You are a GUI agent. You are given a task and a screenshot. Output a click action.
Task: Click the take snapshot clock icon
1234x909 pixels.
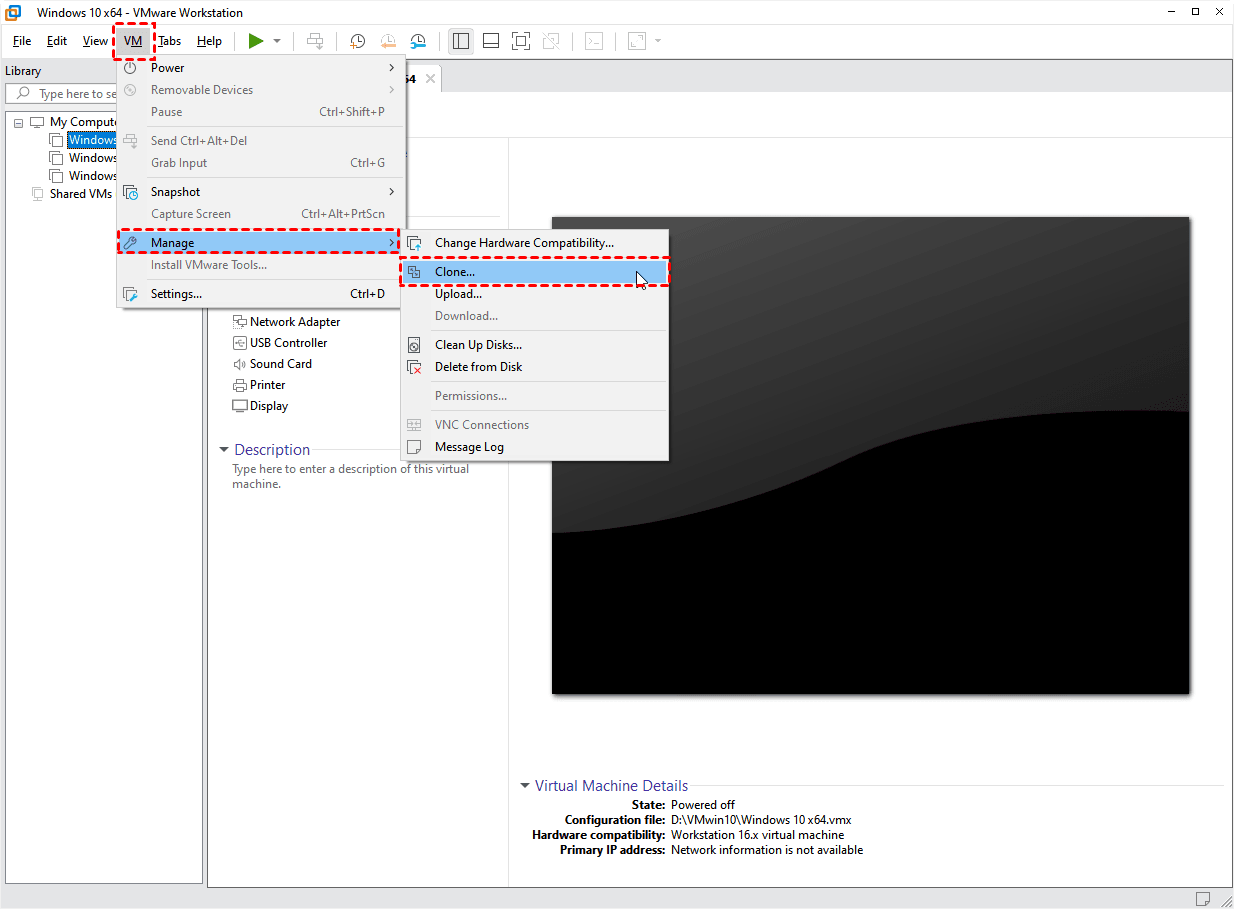(357, 41)
